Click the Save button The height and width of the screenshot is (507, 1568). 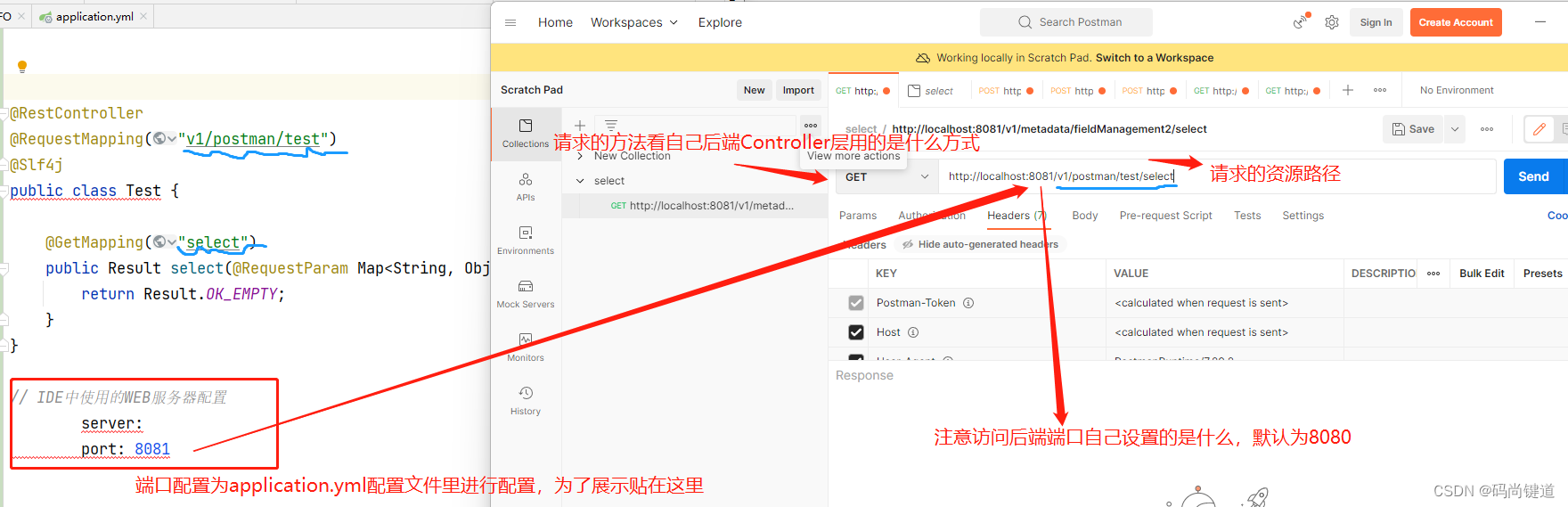pos(1413,129)
